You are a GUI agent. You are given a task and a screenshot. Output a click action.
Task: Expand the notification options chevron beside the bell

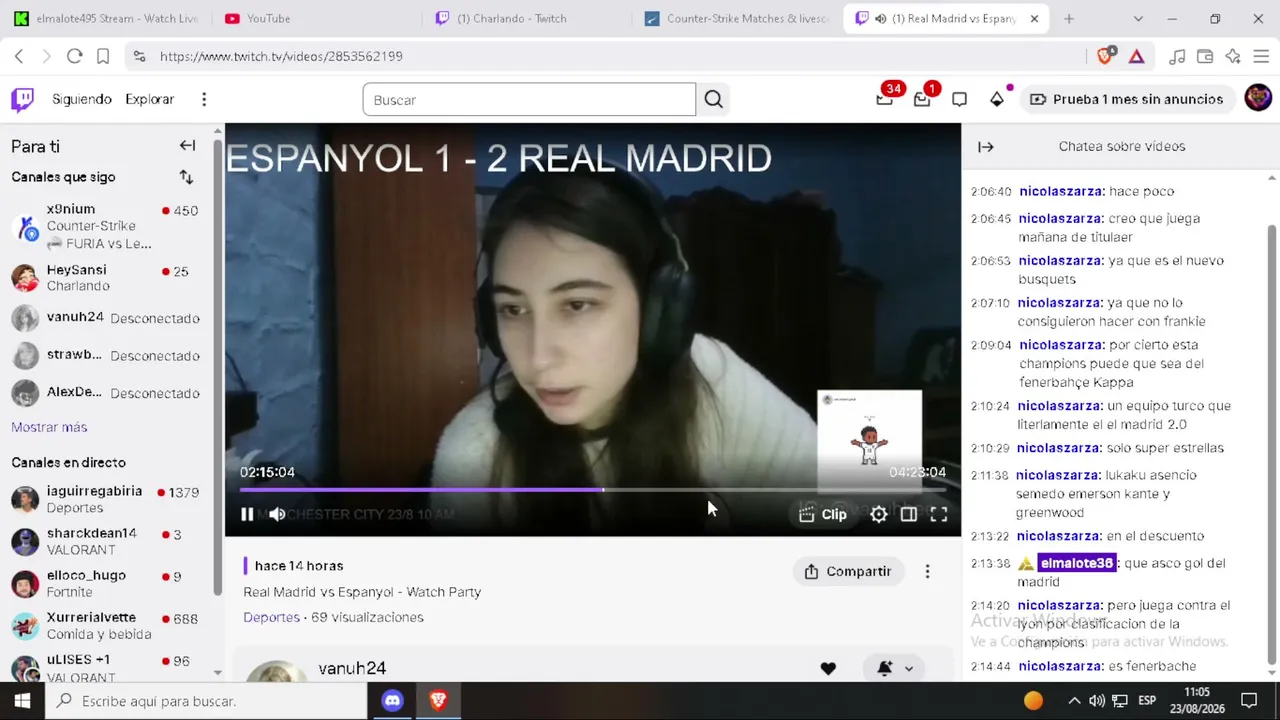click(908, 668)
